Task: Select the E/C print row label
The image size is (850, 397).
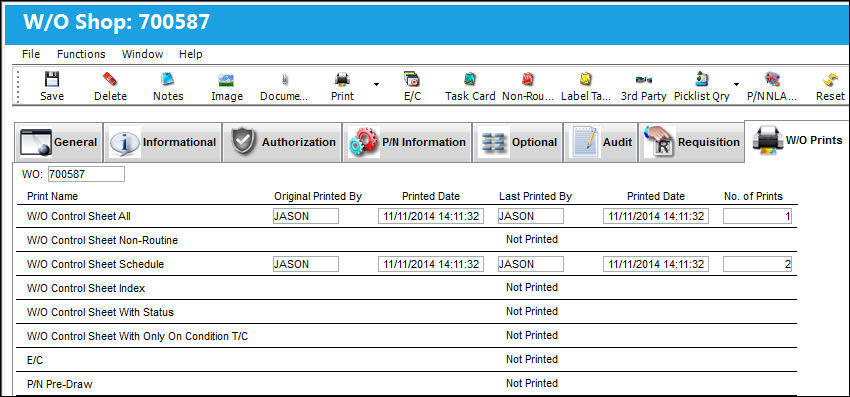Action: (35, 360)
